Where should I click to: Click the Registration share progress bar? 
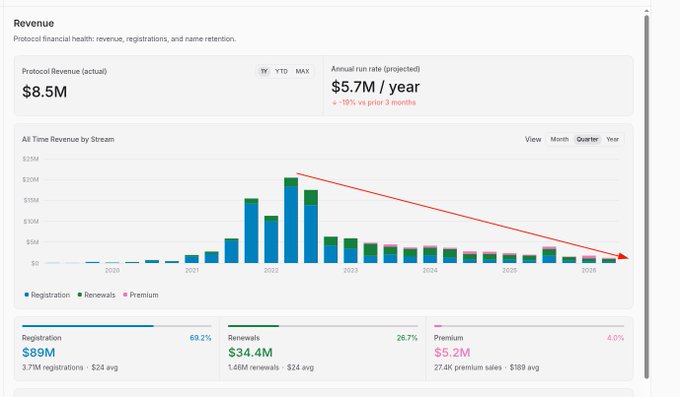117,326
